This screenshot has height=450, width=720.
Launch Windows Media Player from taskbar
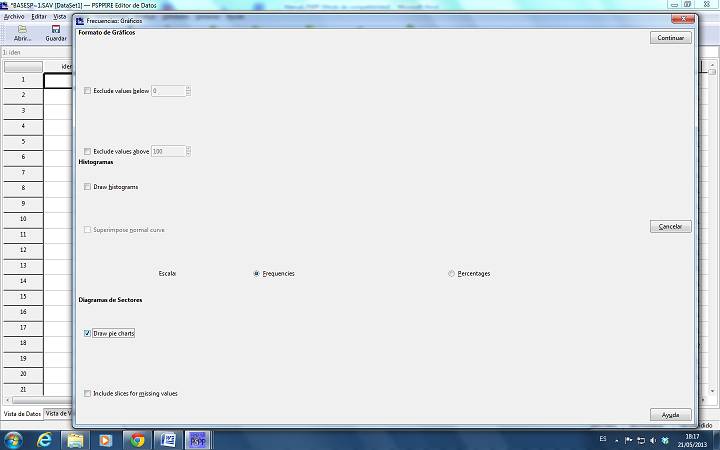click(x=106, y=439)
